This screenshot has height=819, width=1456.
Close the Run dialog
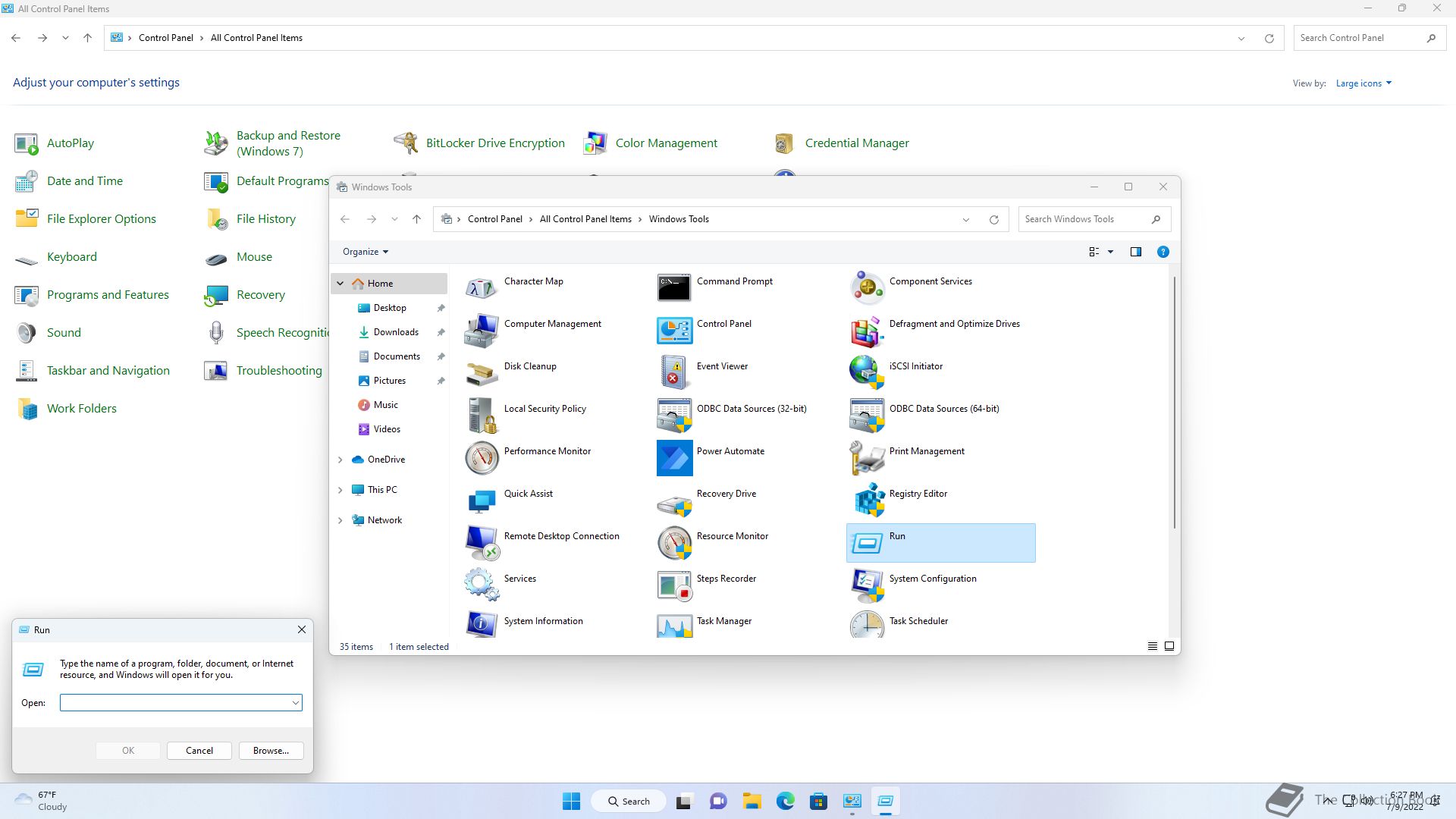pyautogui.click(x=302, y=629)
